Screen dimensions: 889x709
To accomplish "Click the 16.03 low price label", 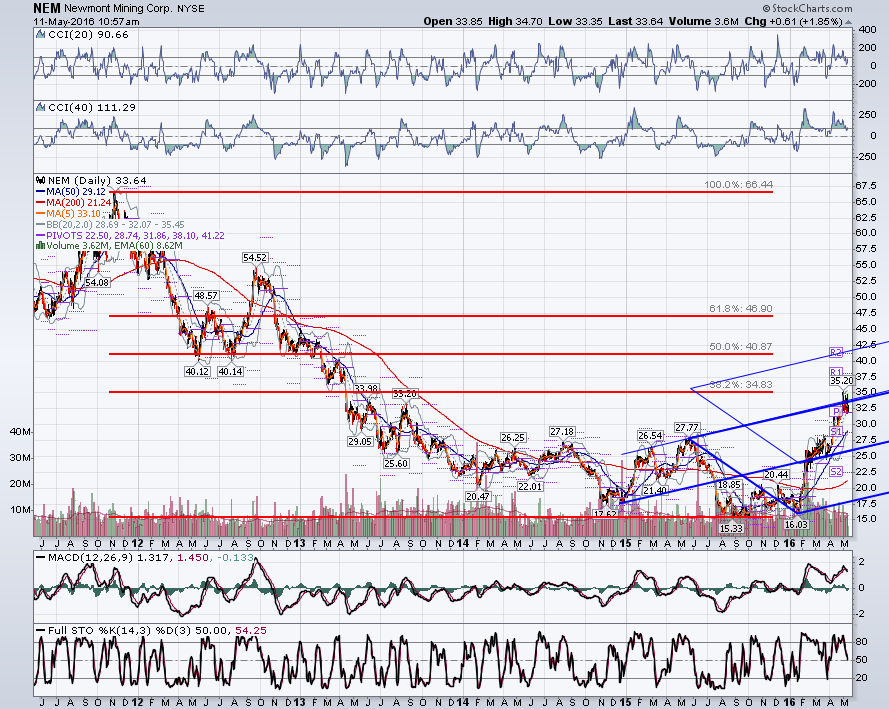I will [795, 524].
